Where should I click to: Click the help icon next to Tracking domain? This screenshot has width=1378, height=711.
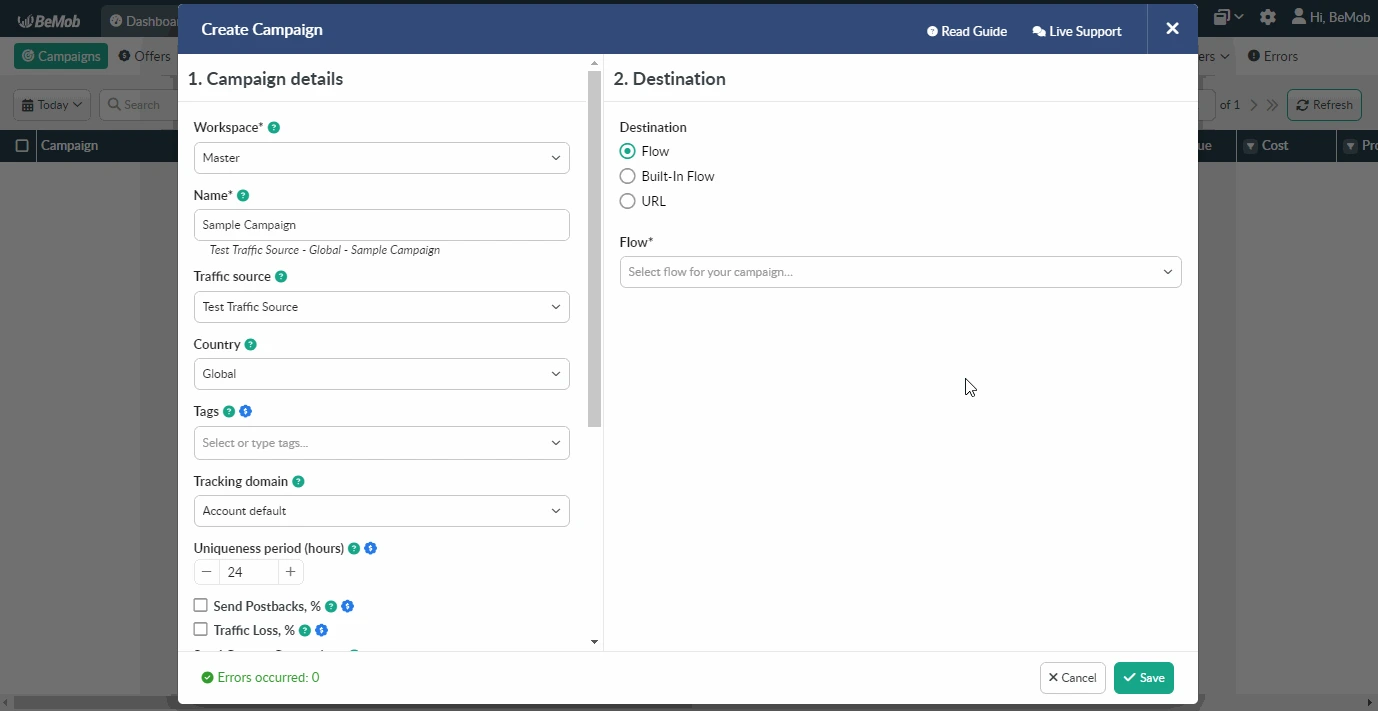tap(299, 482)
